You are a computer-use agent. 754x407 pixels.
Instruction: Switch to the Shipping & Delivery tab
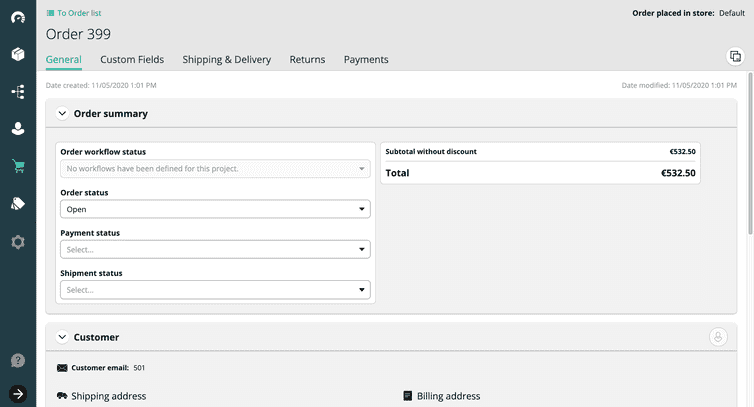tap(226, 60)
